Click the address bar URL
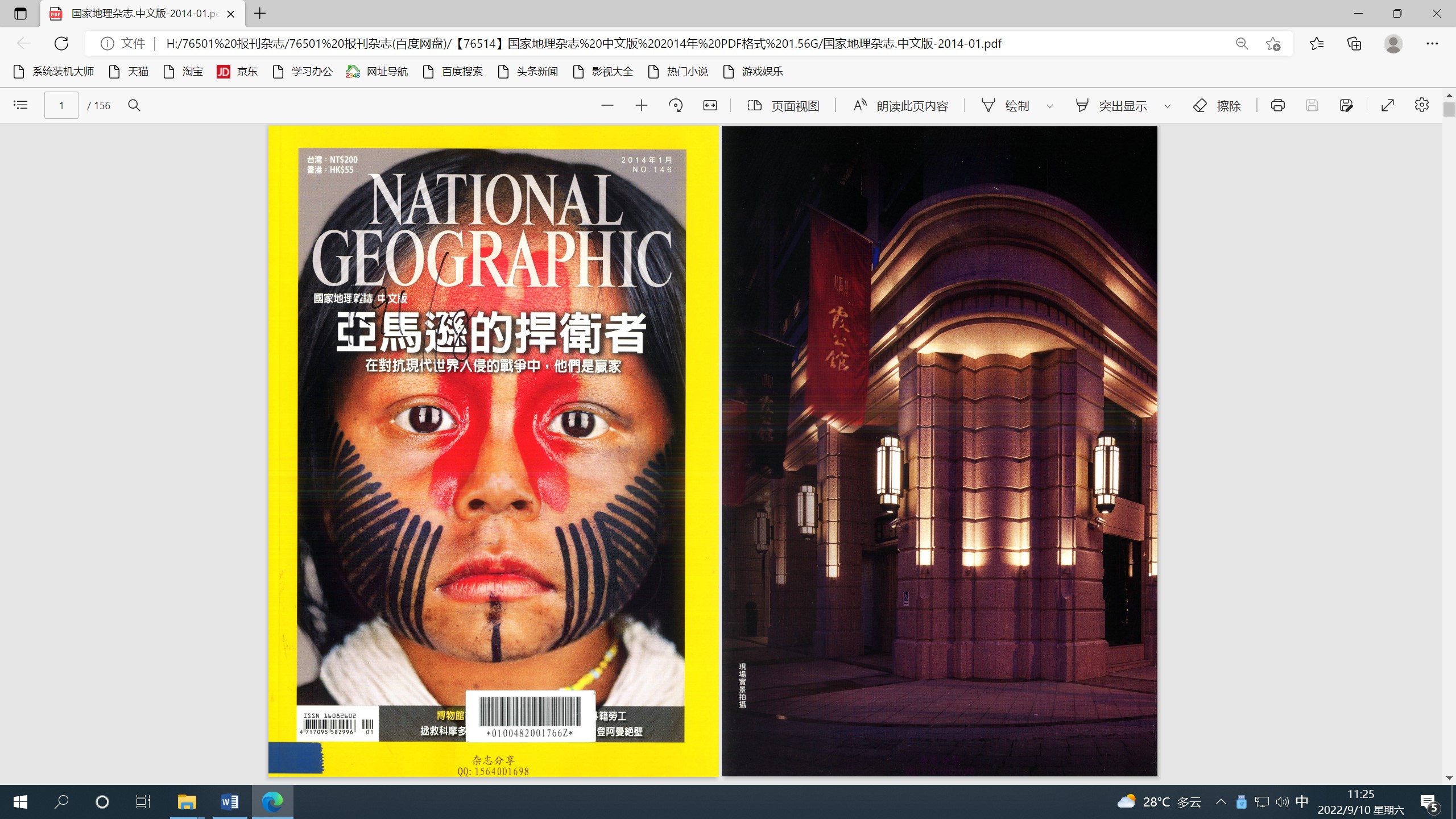Viewport: 1456px width, 819px height. pos(584,43)
